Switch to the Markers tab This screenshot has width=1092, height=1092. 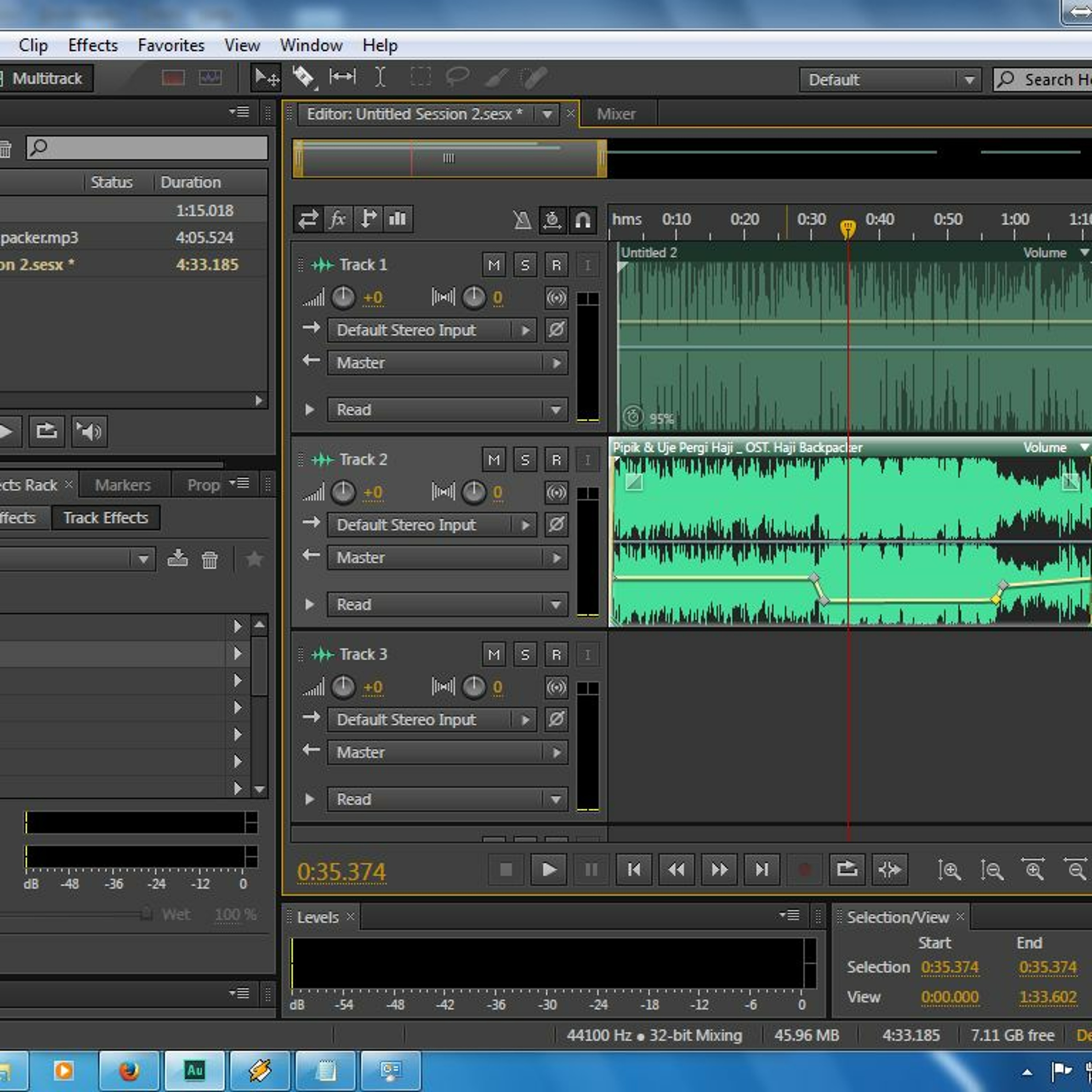point(123,485)
